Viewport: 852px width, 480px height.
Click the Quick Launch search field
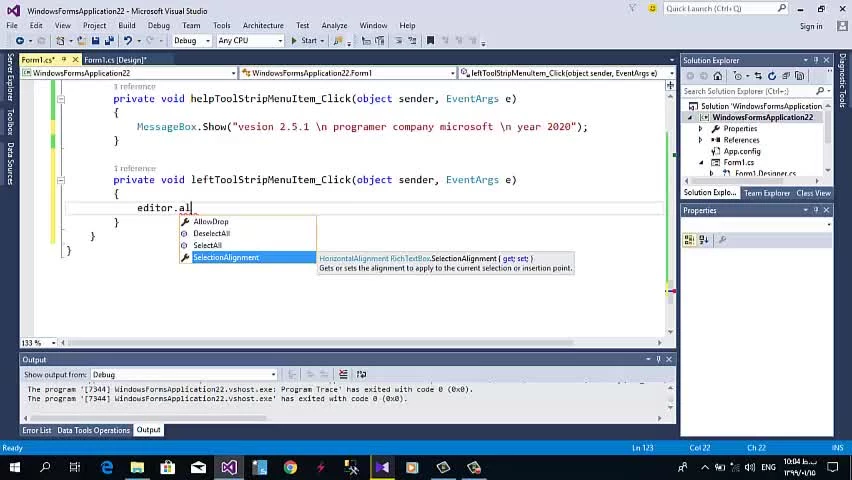click(725, 9)
